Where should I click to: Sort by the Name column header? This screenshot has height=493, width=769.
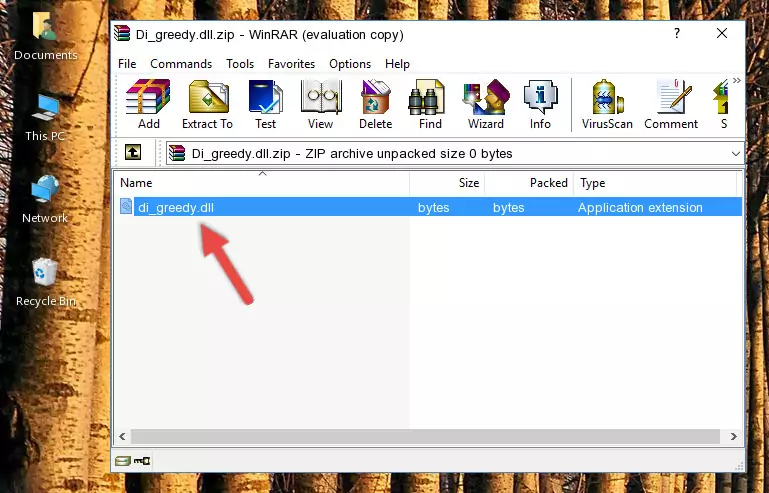262,183
